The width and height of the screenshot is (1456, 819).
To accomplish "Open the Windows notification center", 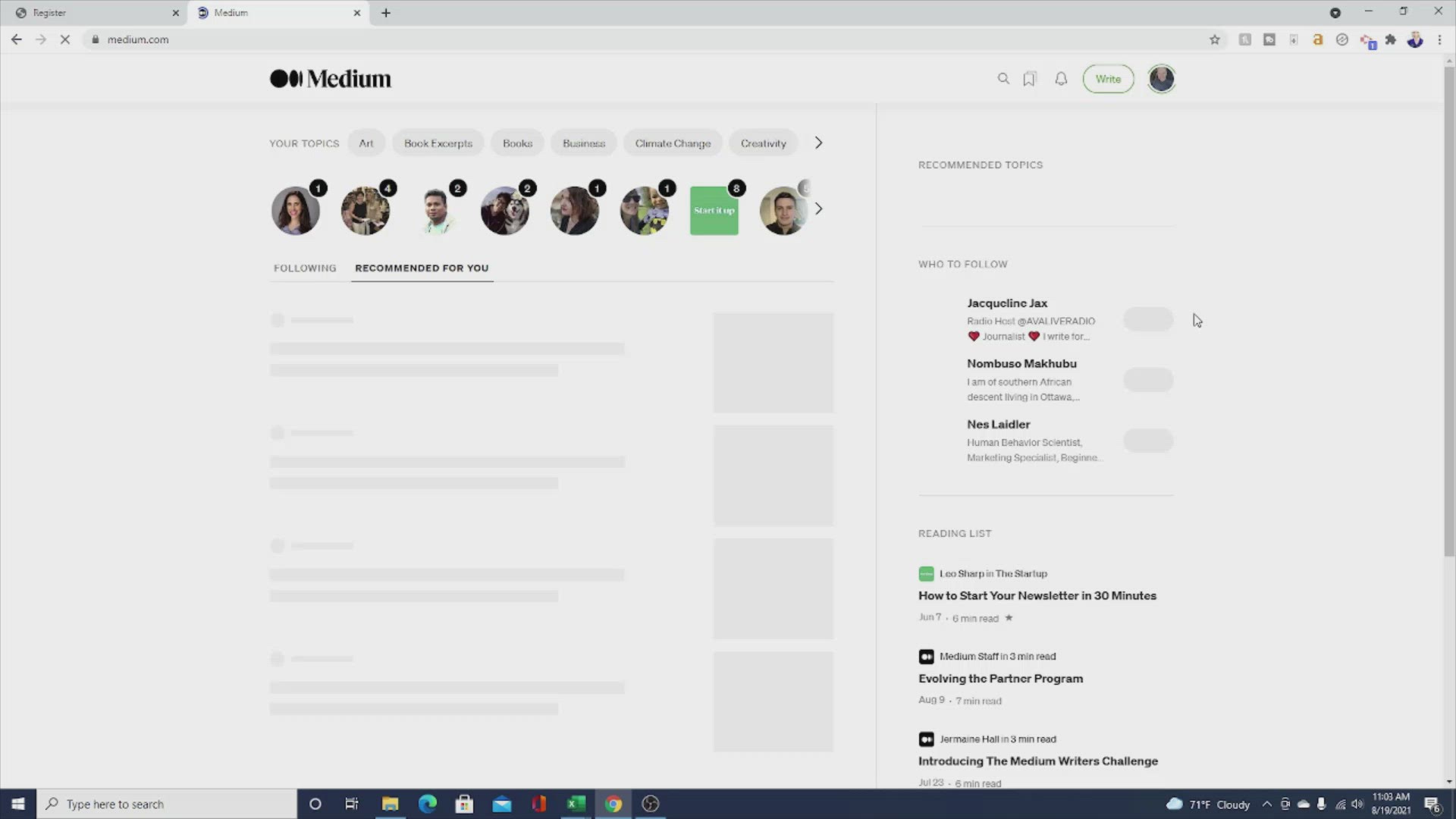I will [x=1432, y=805].
